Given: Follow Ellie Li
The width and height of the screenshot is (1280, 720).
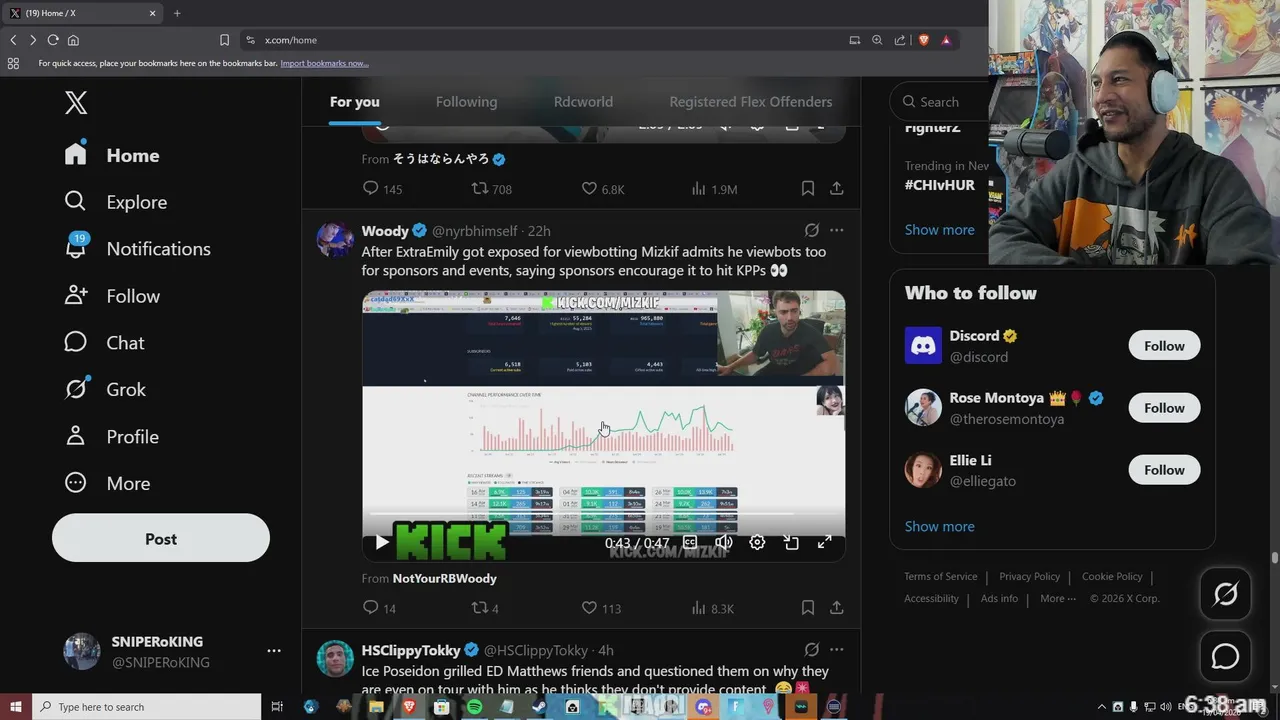Looking at the screenshot, I should tap(1164, 470).
